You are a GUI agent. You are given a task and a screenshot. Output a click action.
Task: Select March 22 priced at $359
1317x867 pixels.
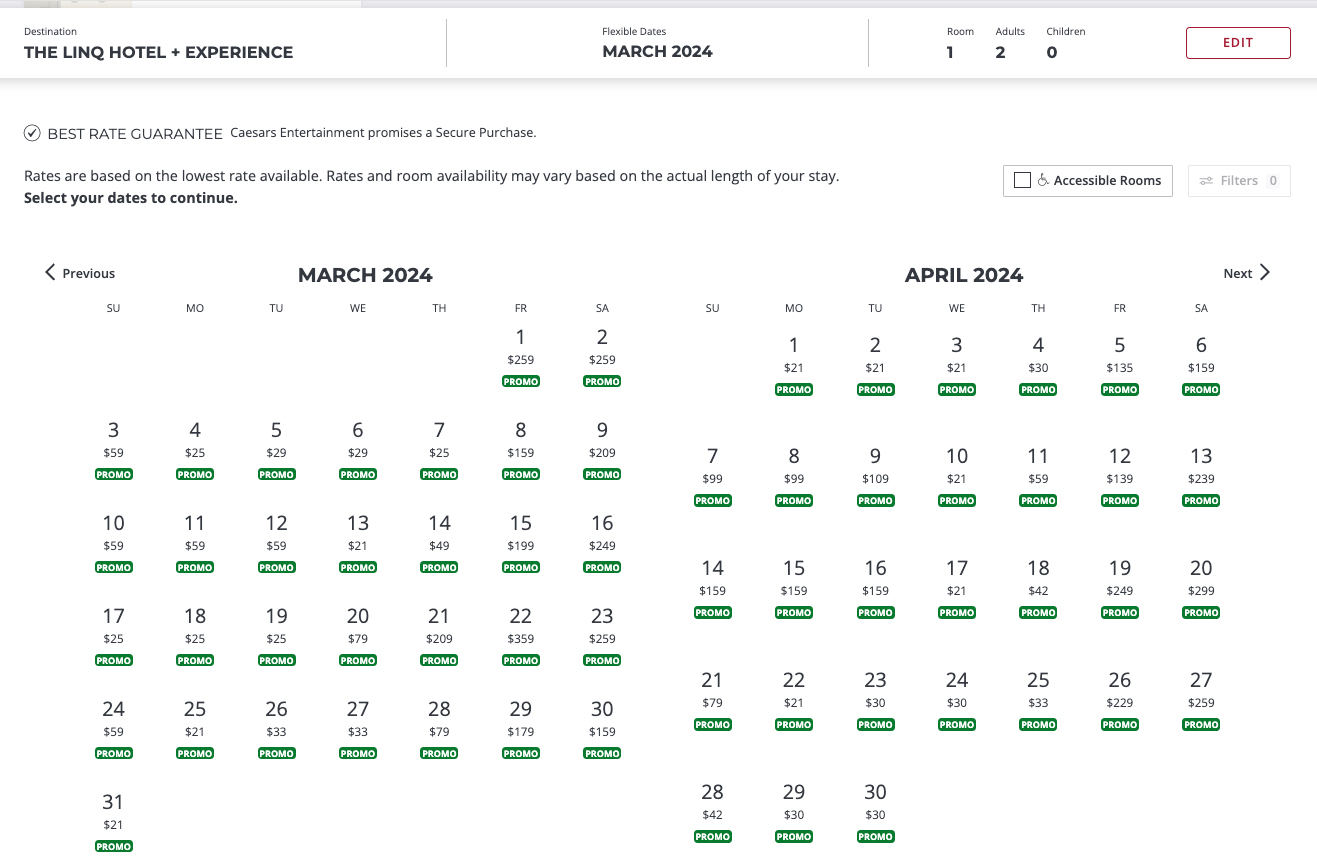click(520, 626)
